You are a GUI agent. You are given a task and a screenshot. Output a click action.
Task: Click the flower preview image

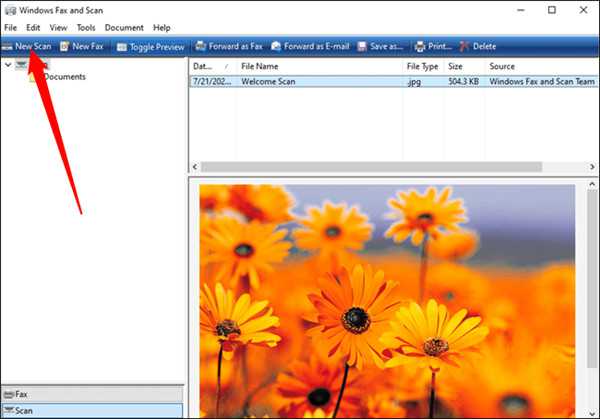click(387, 301)
